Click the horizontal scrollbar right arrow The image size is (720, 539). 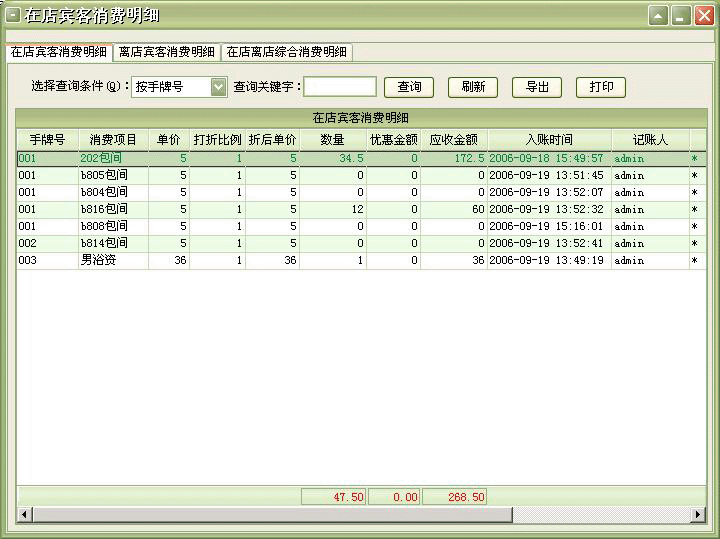[699, 514]
